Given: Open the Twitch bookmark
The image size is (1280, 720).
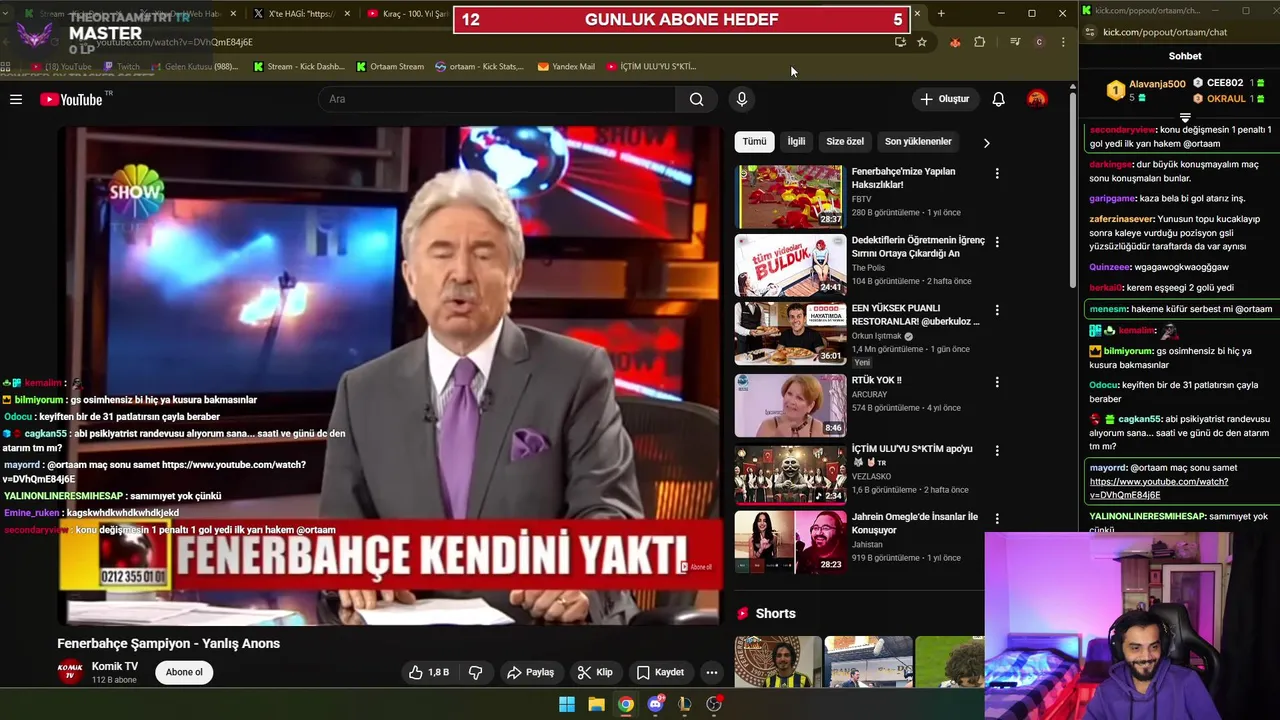Looking at the screenshot, I should click(123, 67).
